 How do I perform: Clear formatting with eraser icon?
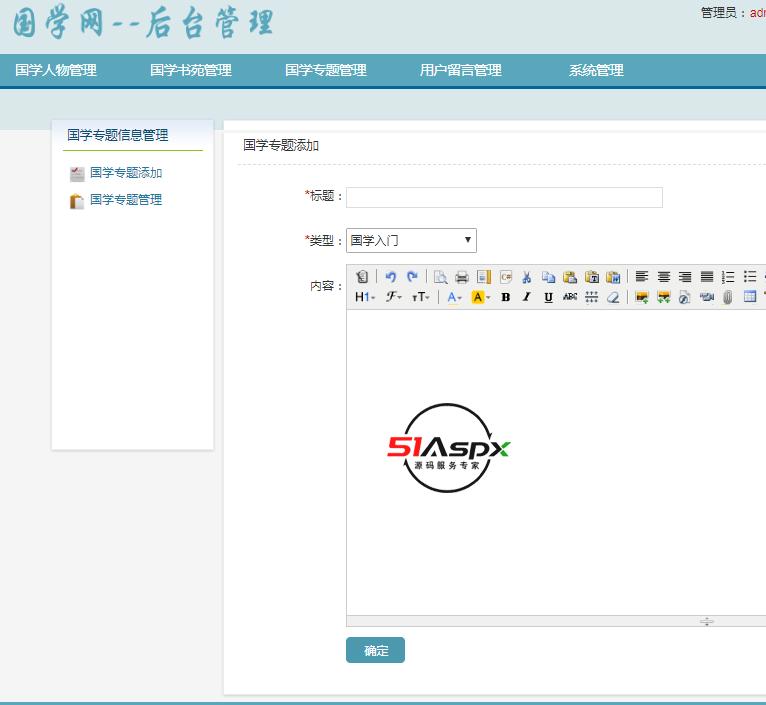[x=613, y=297]
